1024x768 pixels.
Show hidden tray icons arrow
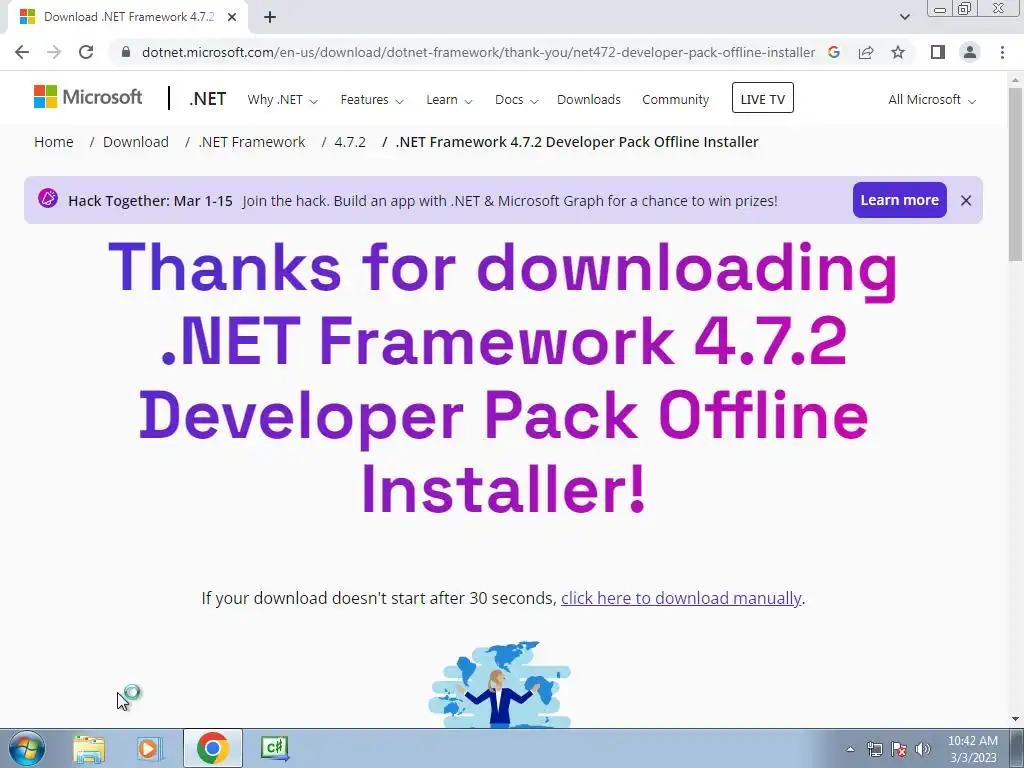[850, 749]
